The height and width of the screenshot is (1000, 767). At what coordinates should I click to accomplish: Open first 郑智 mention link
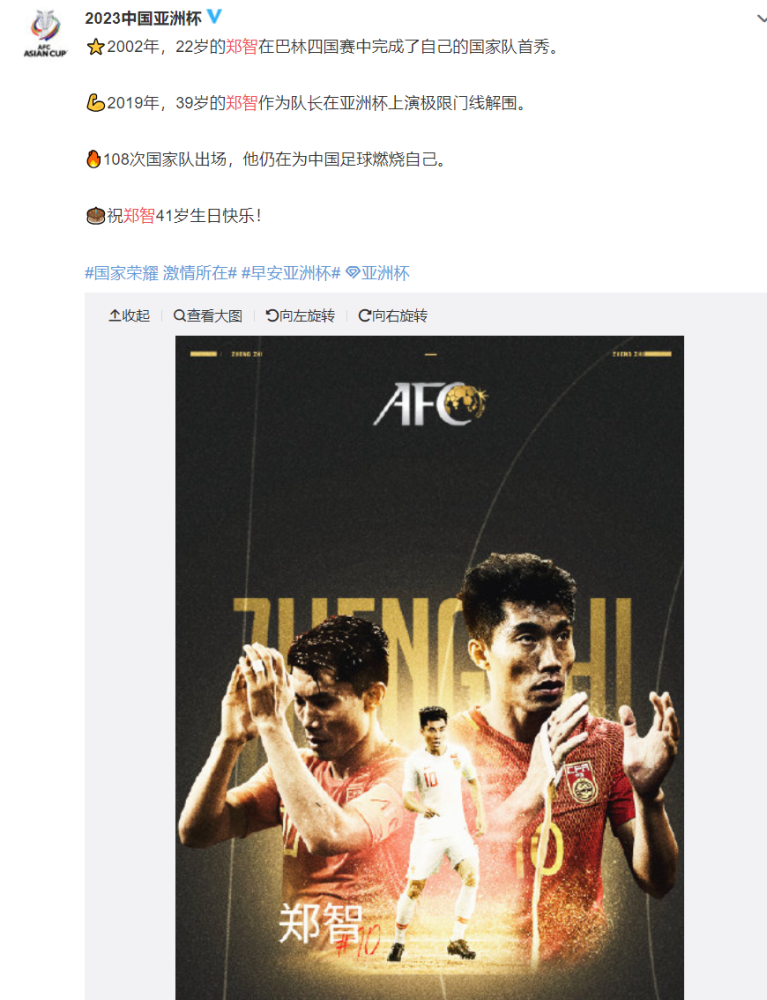point(242,47)
